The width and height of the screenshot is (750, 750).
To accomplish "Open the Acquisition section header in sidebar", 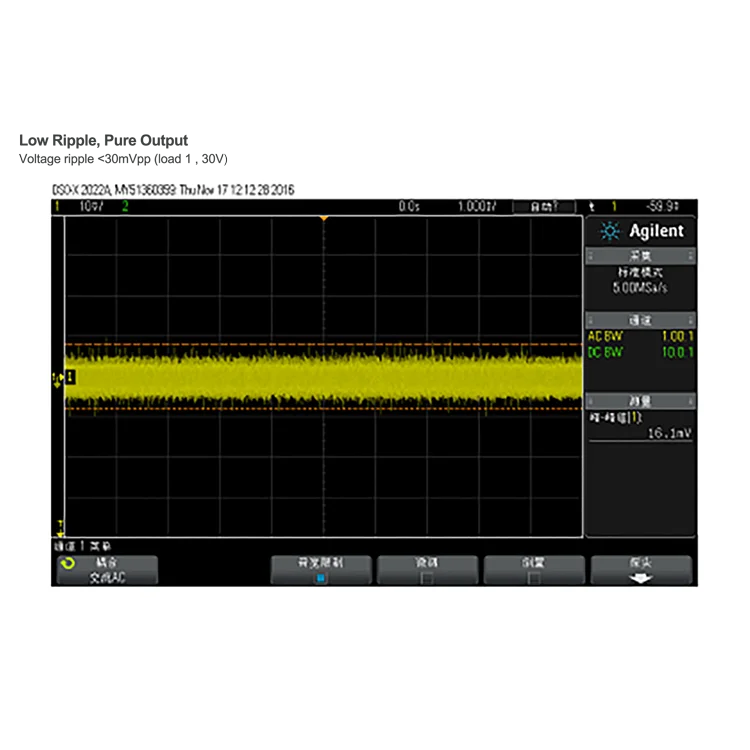I will [640, 256].
